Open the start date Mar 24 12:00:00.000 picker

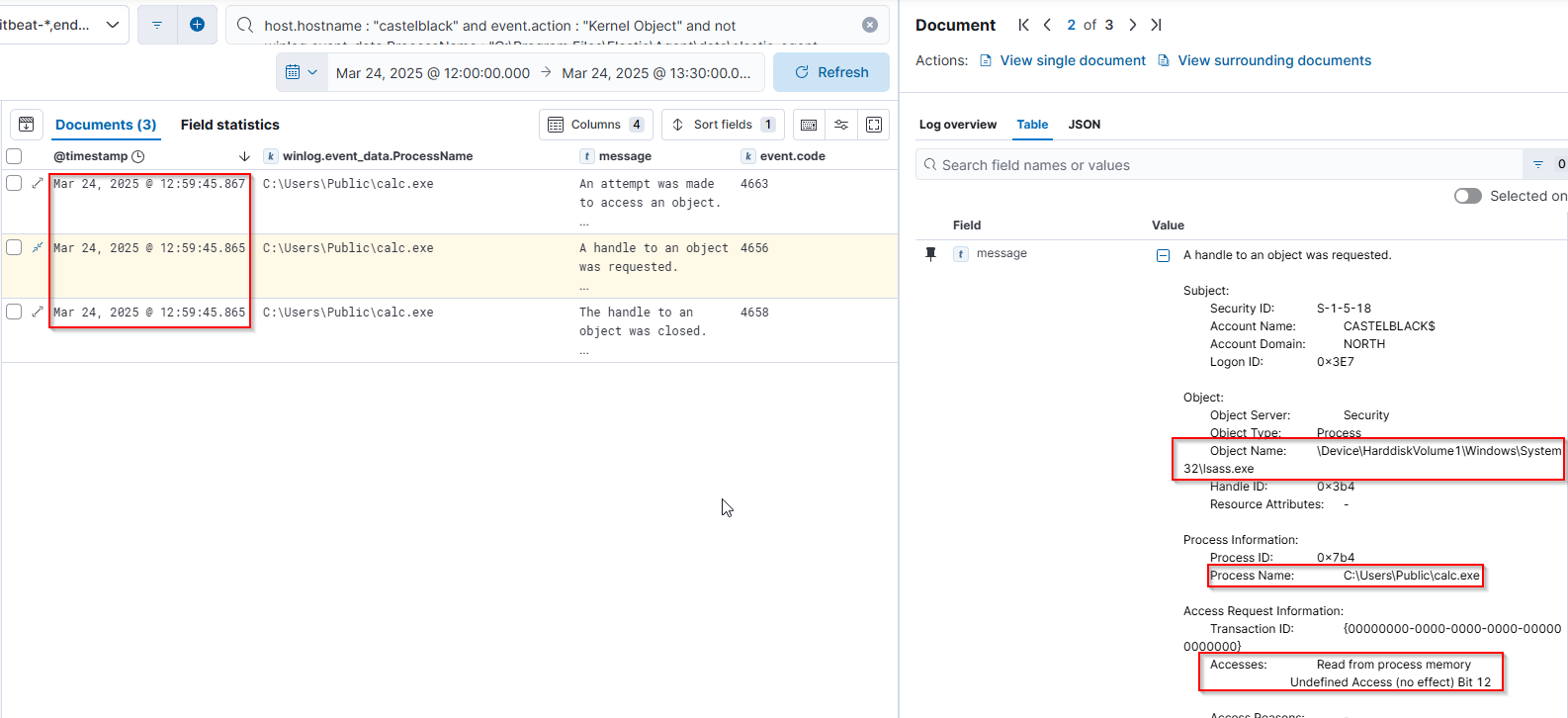point(433,73)
